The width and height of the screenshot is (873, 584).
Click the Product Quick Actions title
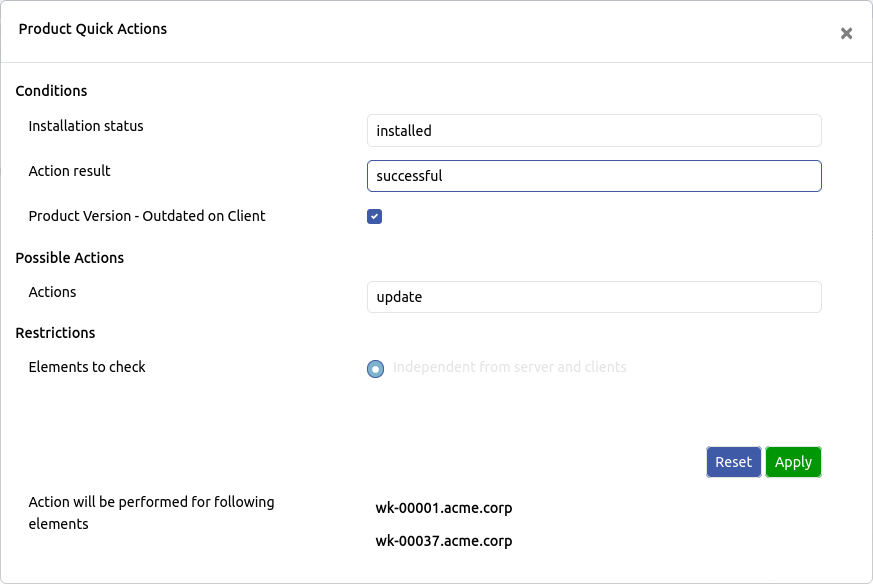[93, 29]
